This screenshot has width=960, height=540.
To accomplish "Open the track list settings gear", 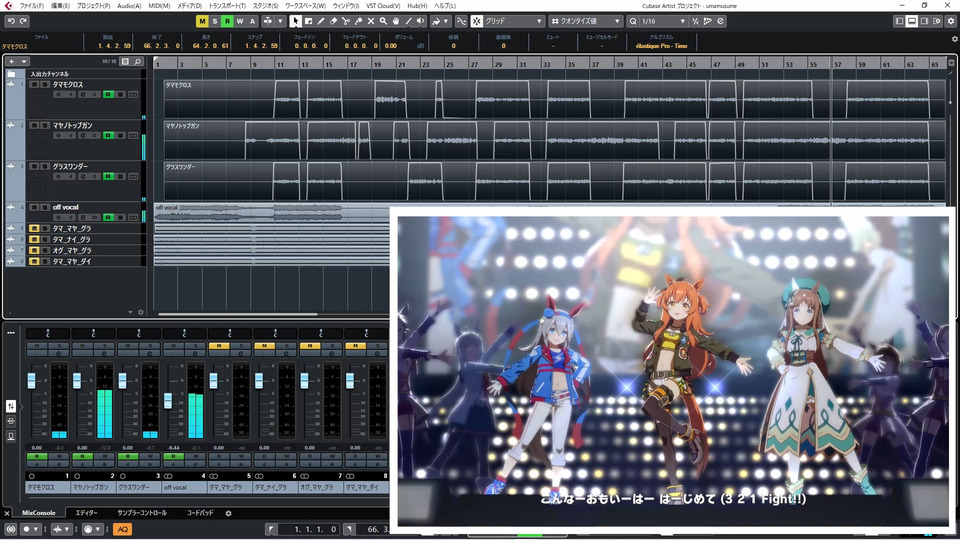I will point(141,312).
